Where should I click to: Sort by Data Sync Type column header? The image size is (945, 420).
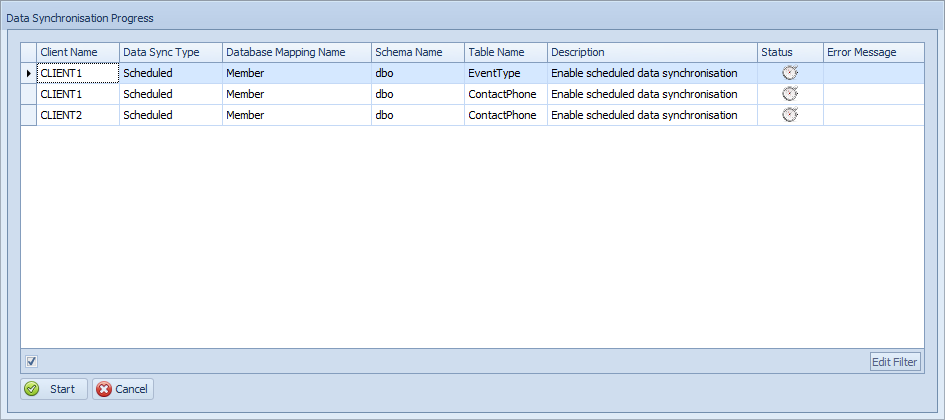click(171, 52)
